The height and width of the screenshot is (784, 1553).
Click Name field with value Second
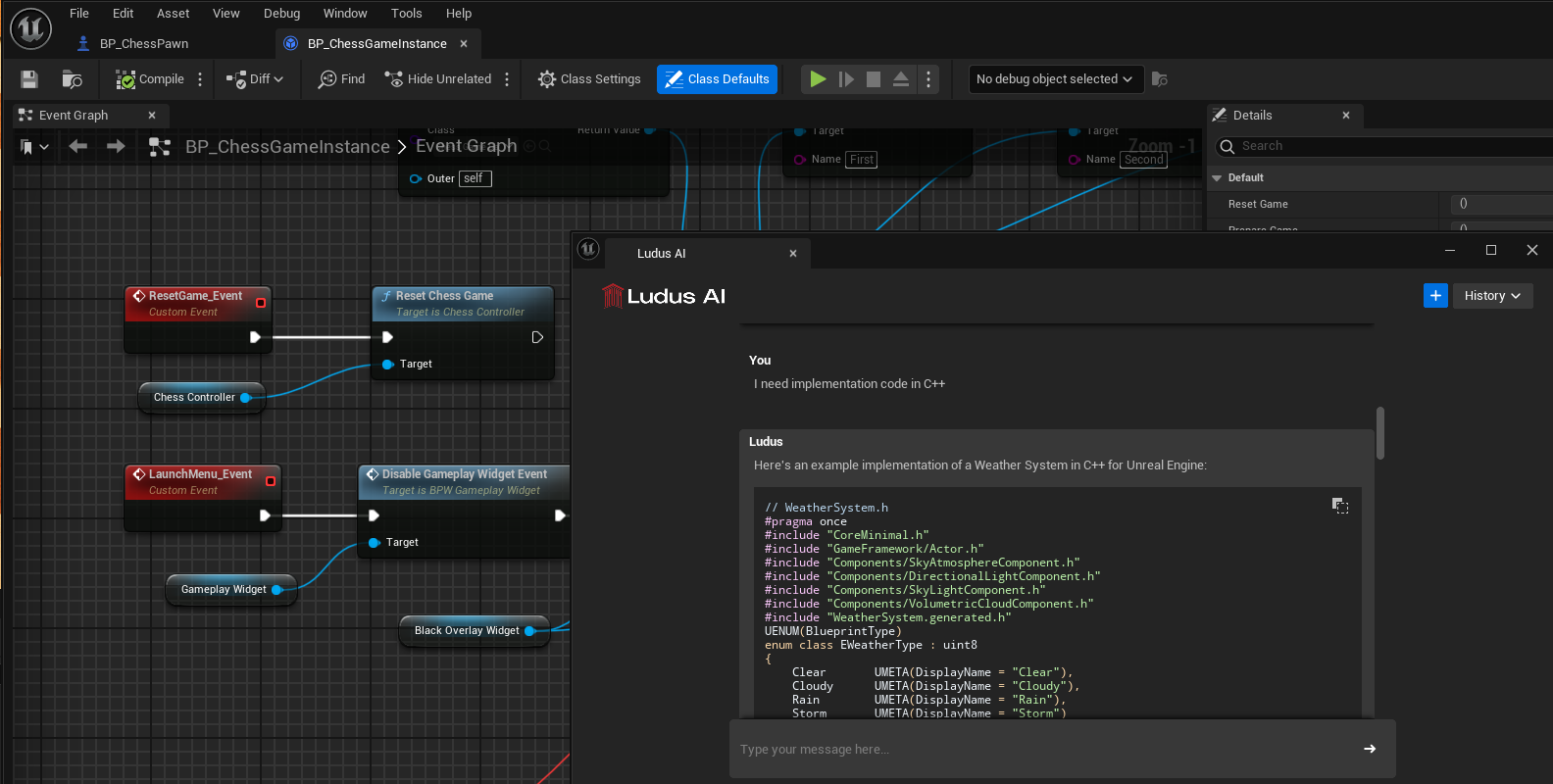pos(1144,160)
